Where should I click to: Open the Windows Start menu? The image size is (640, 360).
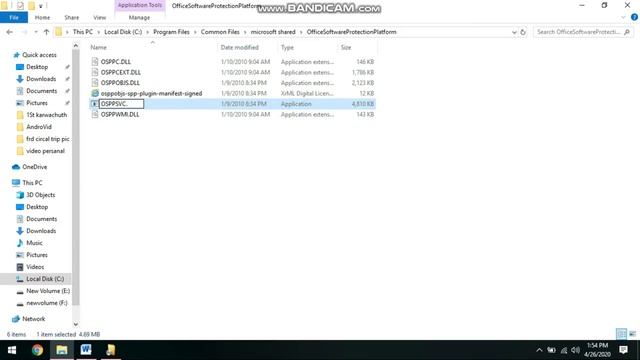click(x=12, y=350)
